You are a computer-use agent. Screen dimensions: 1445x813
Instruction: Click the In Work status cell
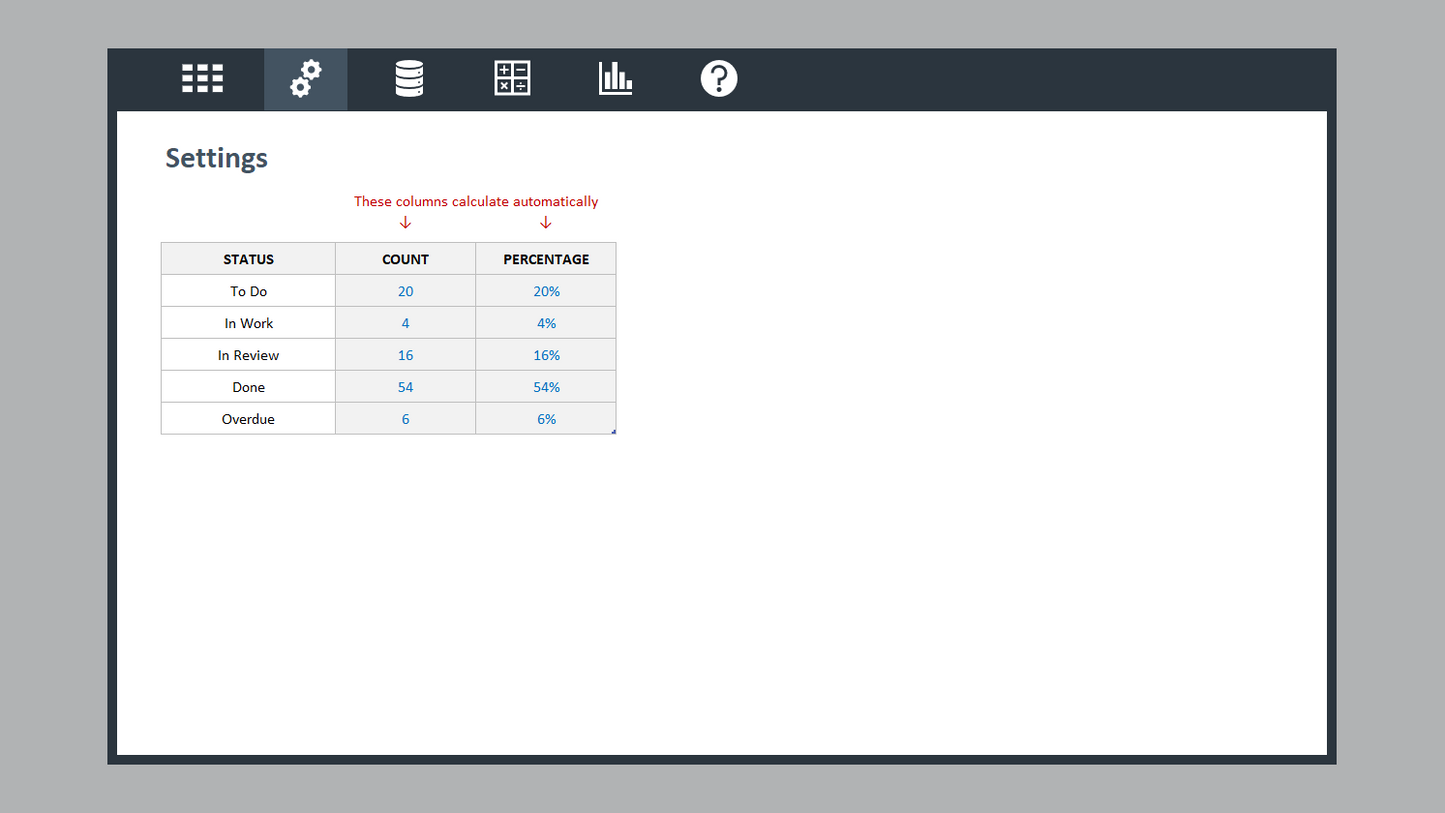pyautogui.click(x=248, y=323)
